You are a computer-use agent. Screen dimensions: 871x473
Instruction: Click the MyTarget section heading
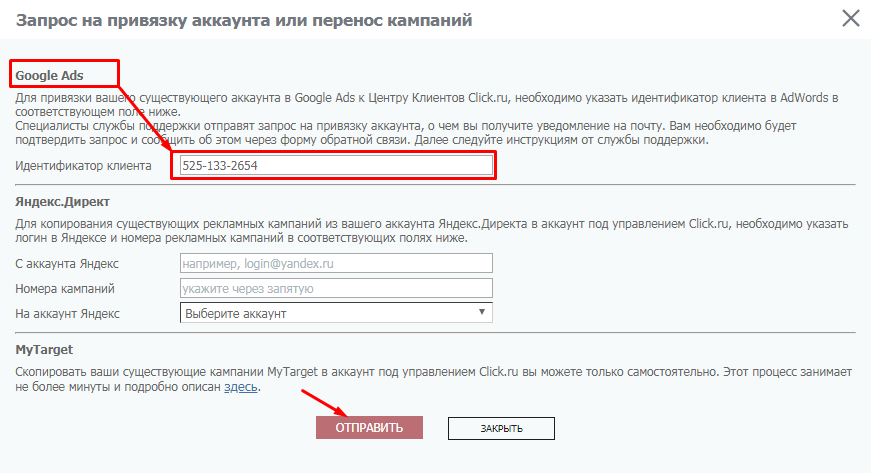coord(45,350)
